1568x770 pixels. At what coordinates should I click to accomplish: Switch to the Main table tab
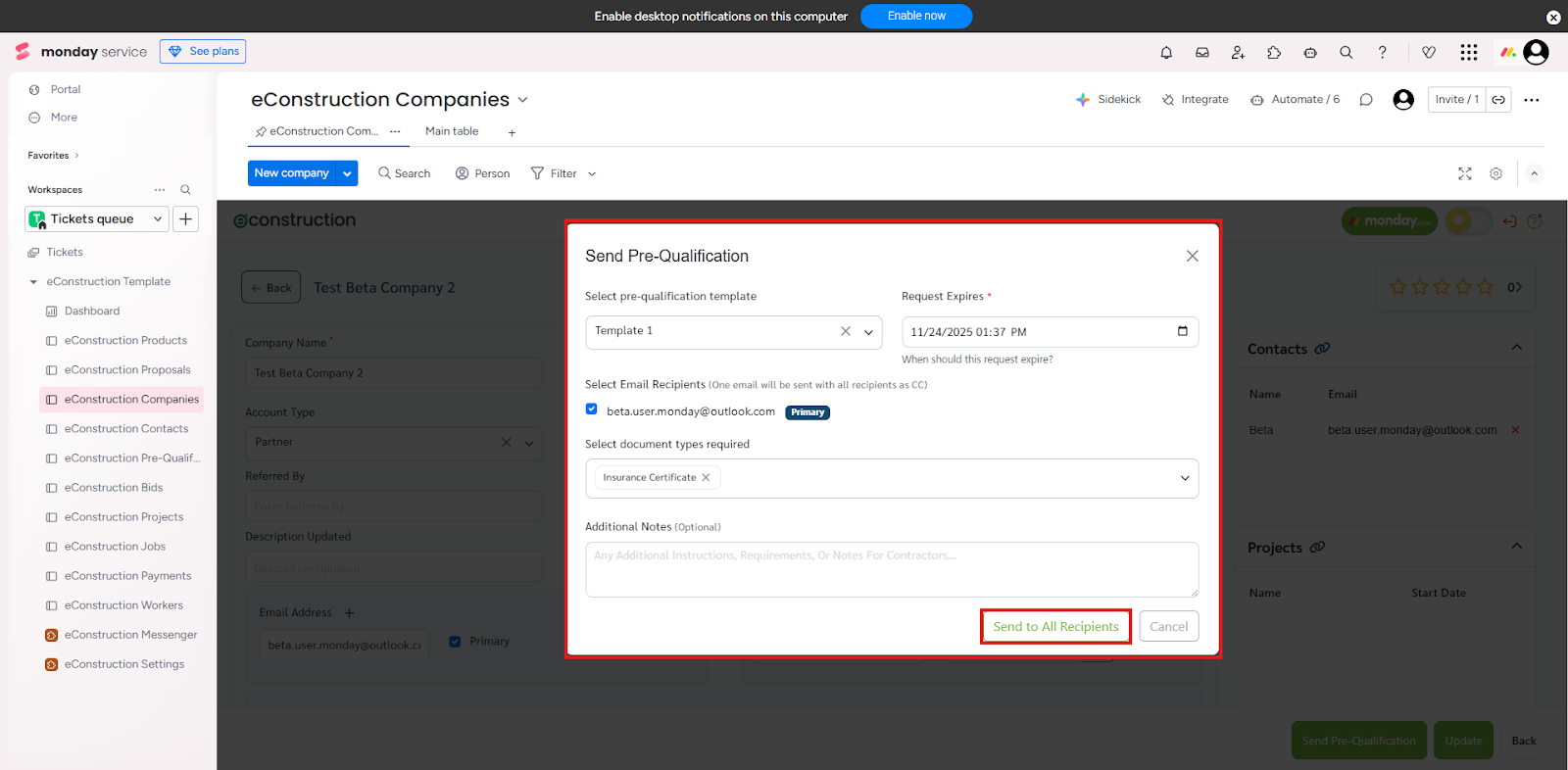[x=452, y=131]
